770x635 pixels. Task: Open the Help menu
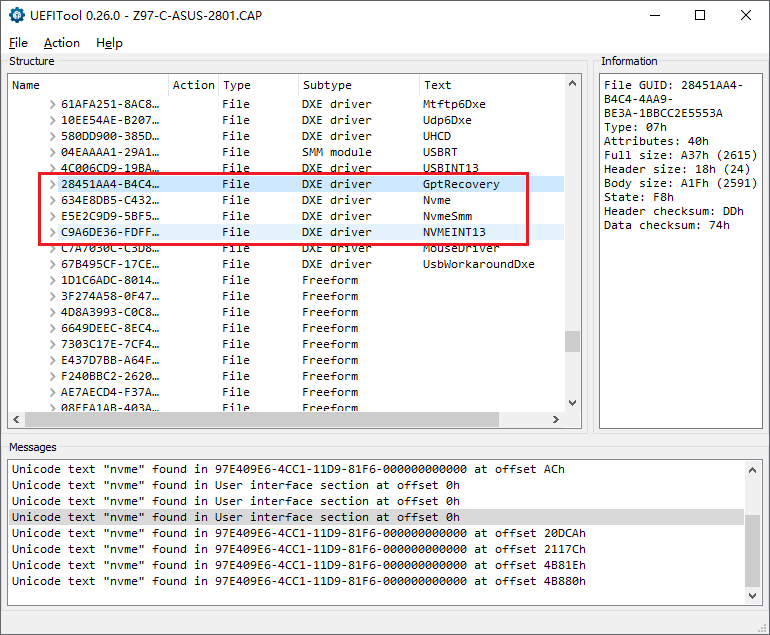pos(109,43)
